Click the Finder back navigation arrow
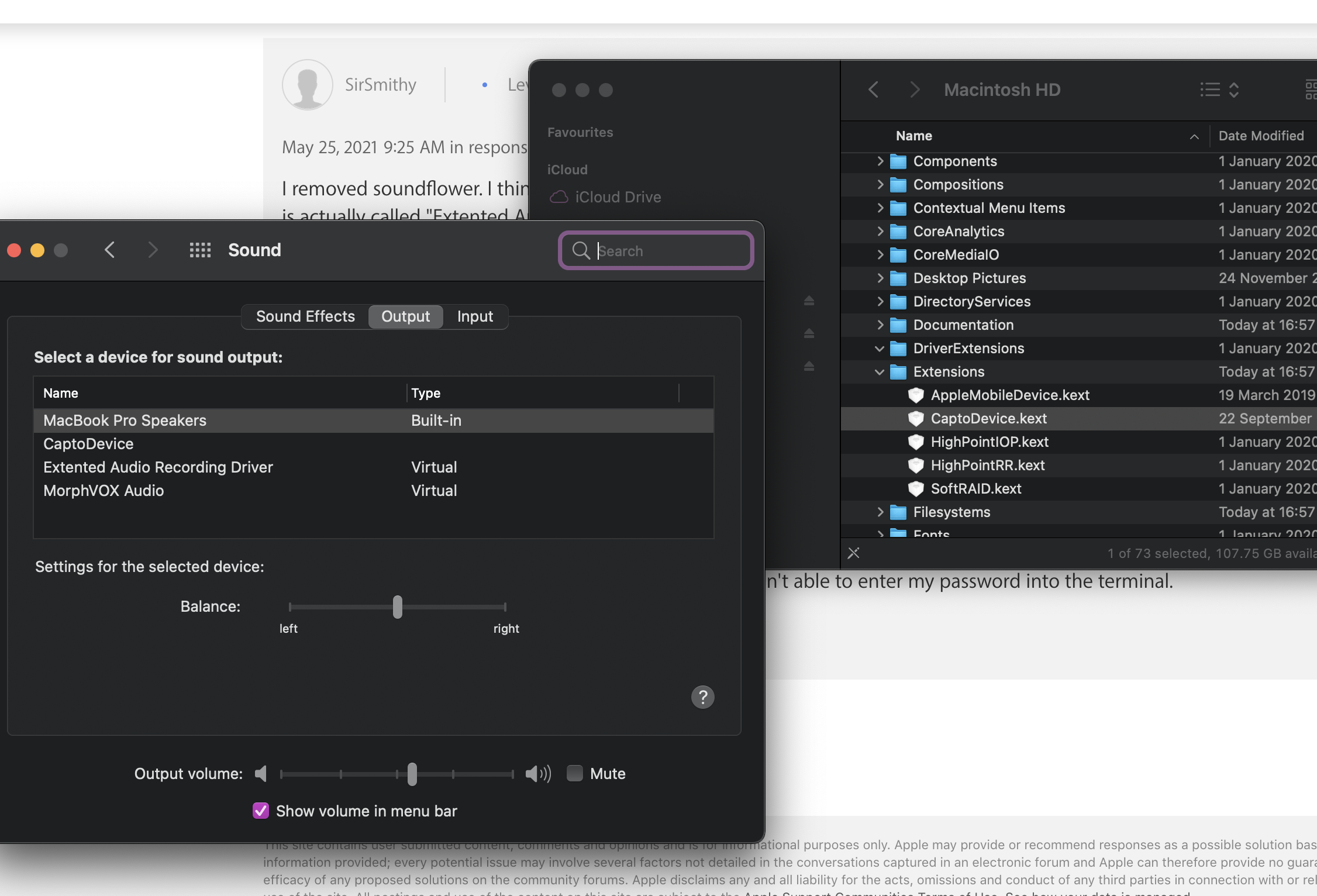This screenshot has width=1317, height=896. click(874, 89)
